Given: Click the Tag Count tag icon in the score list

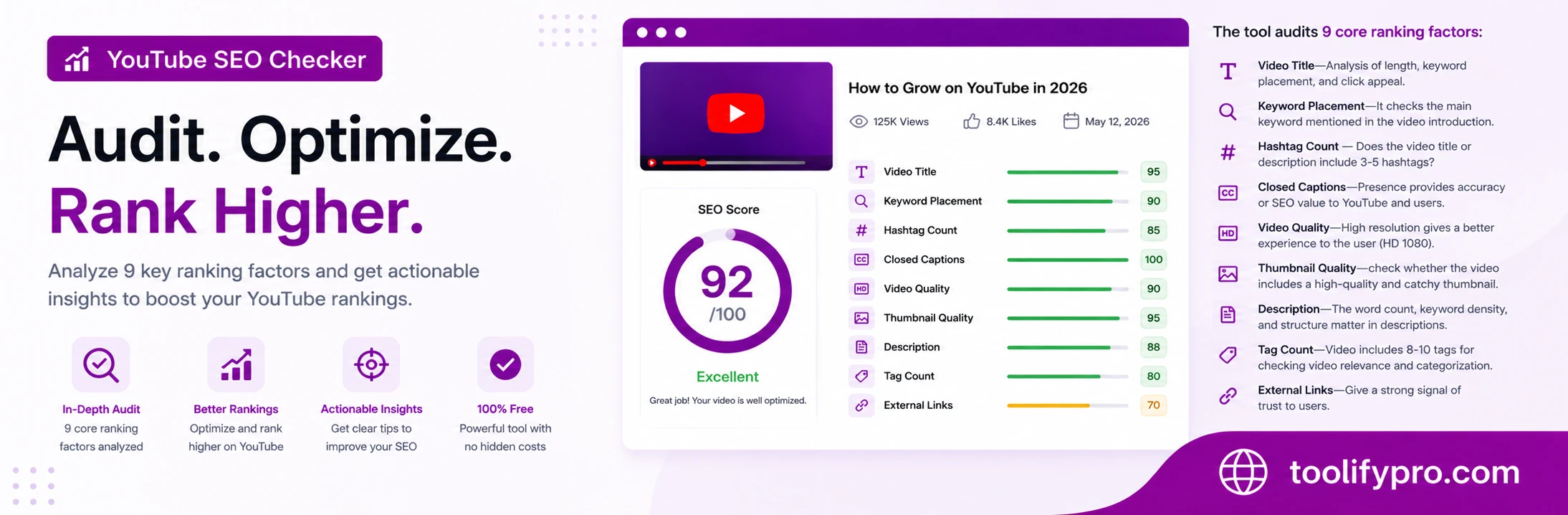Looking at the screenshot, I should (x=861, y=376).
